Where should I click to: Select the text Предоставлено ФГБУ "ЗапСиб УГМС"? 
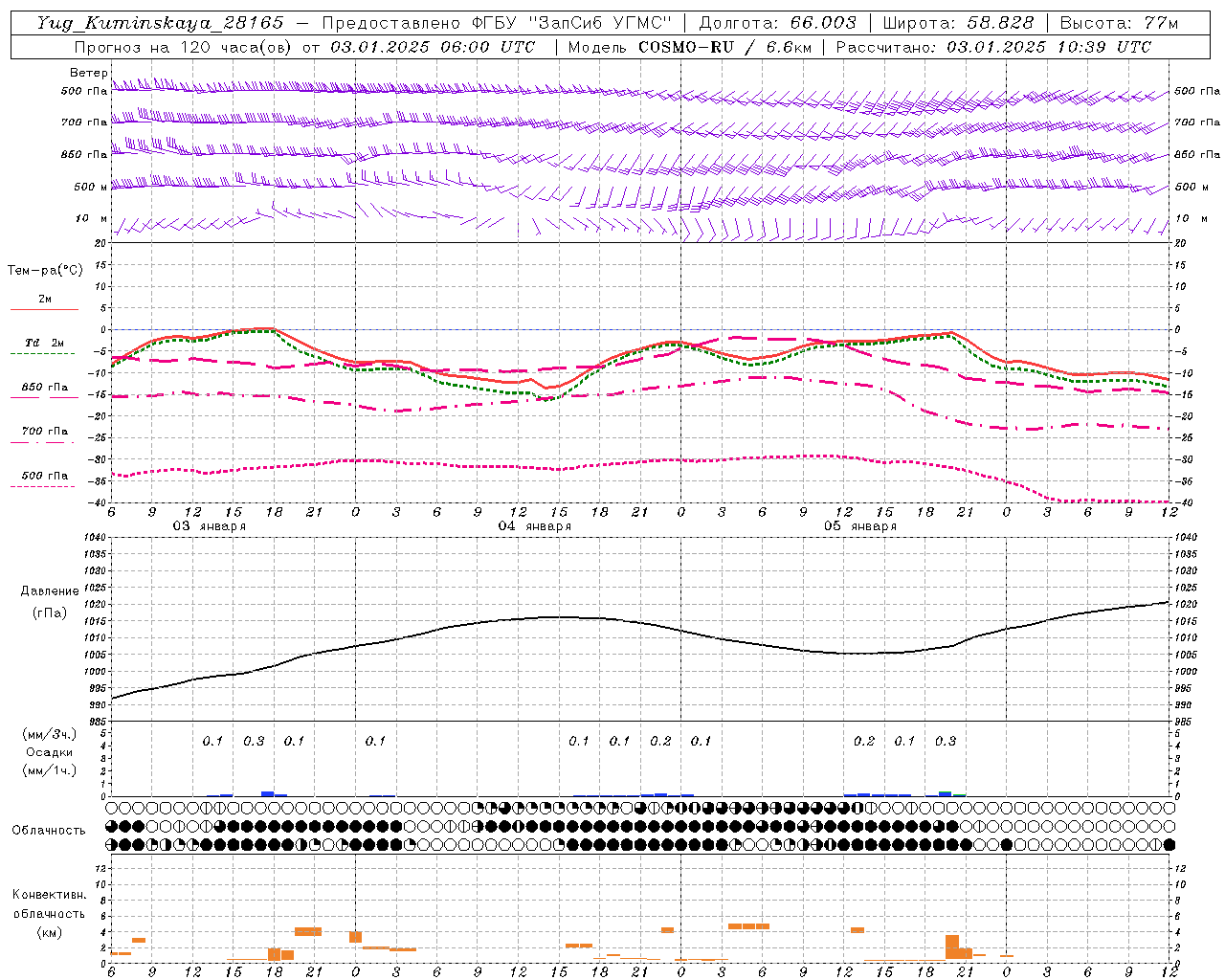click(x=497, y=23)
